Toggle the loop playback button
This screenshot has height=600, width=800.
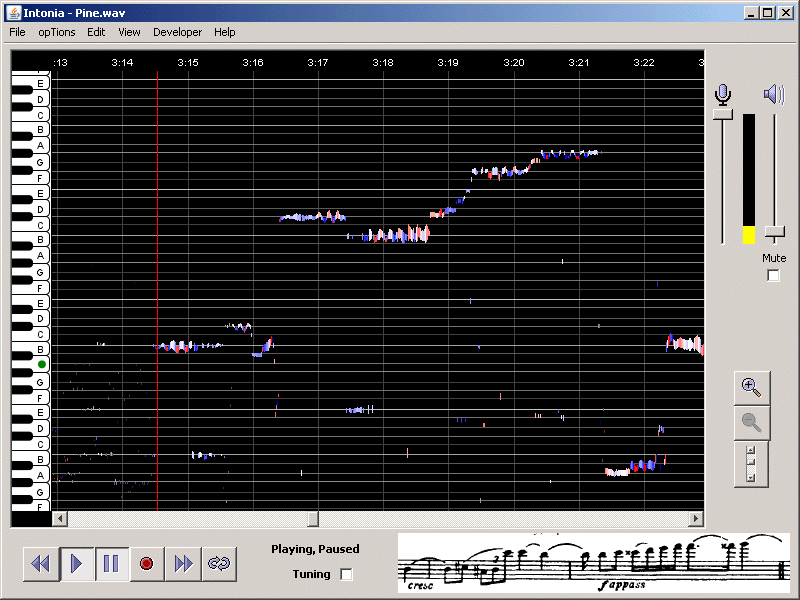[x=219, y=564]
